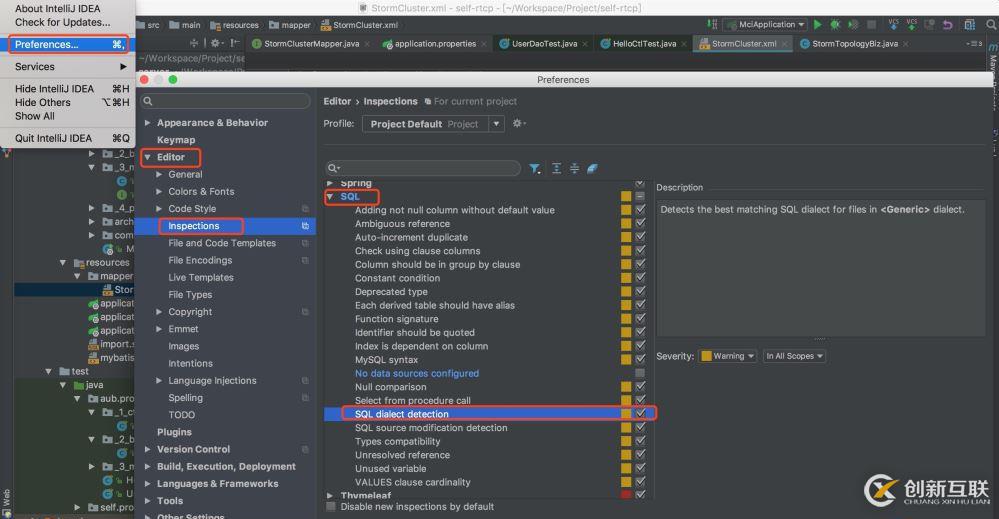Click the green Run button in toolbar
Screen dimensions: 999x519
pos(817,24)
